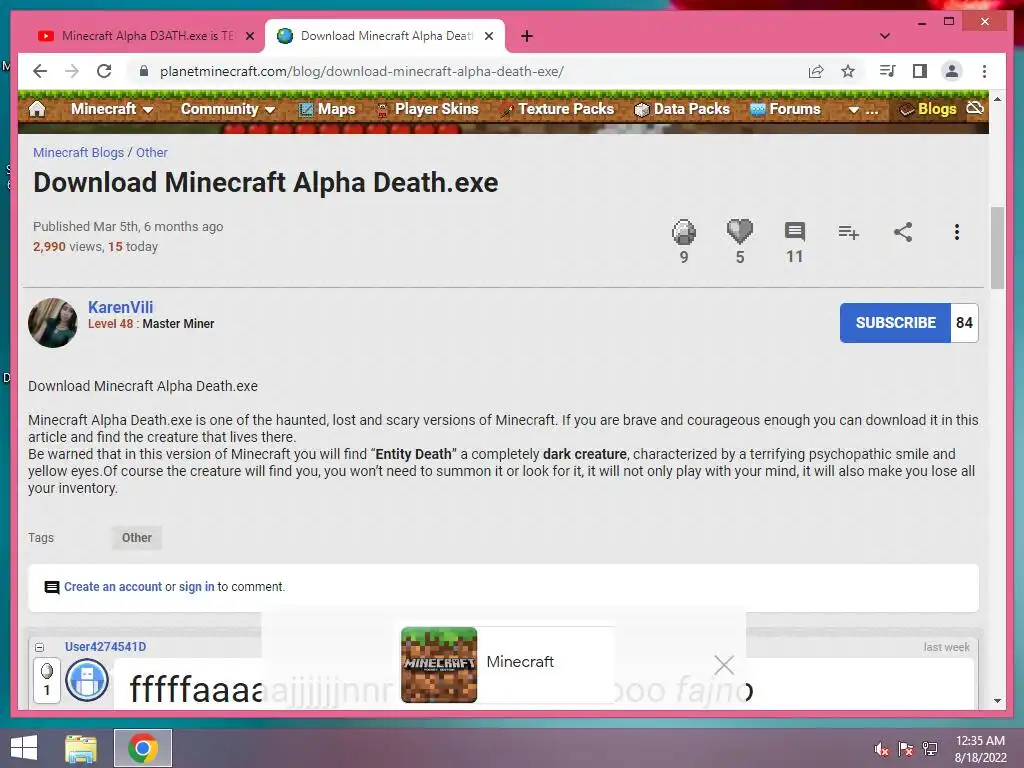
Task: Expand the Community menu
Action: 227,109
